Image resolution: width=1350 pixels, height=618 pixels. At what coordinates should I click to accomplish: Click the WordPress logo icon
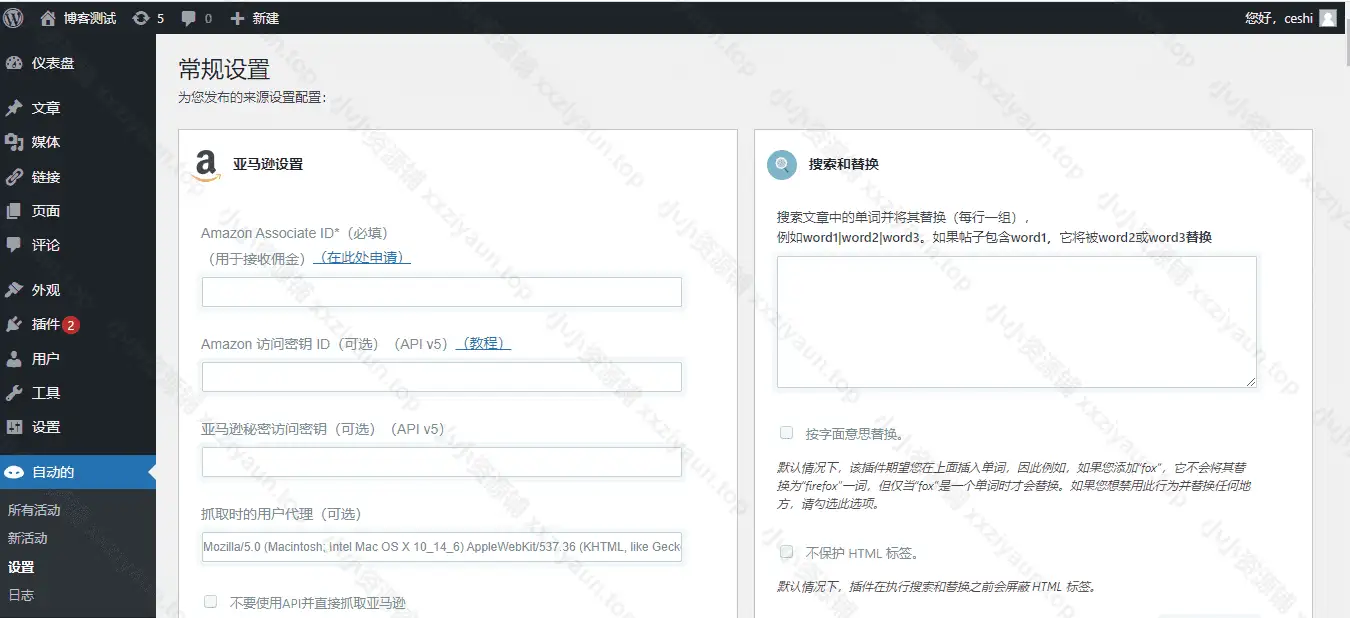[x=13, y=18]
